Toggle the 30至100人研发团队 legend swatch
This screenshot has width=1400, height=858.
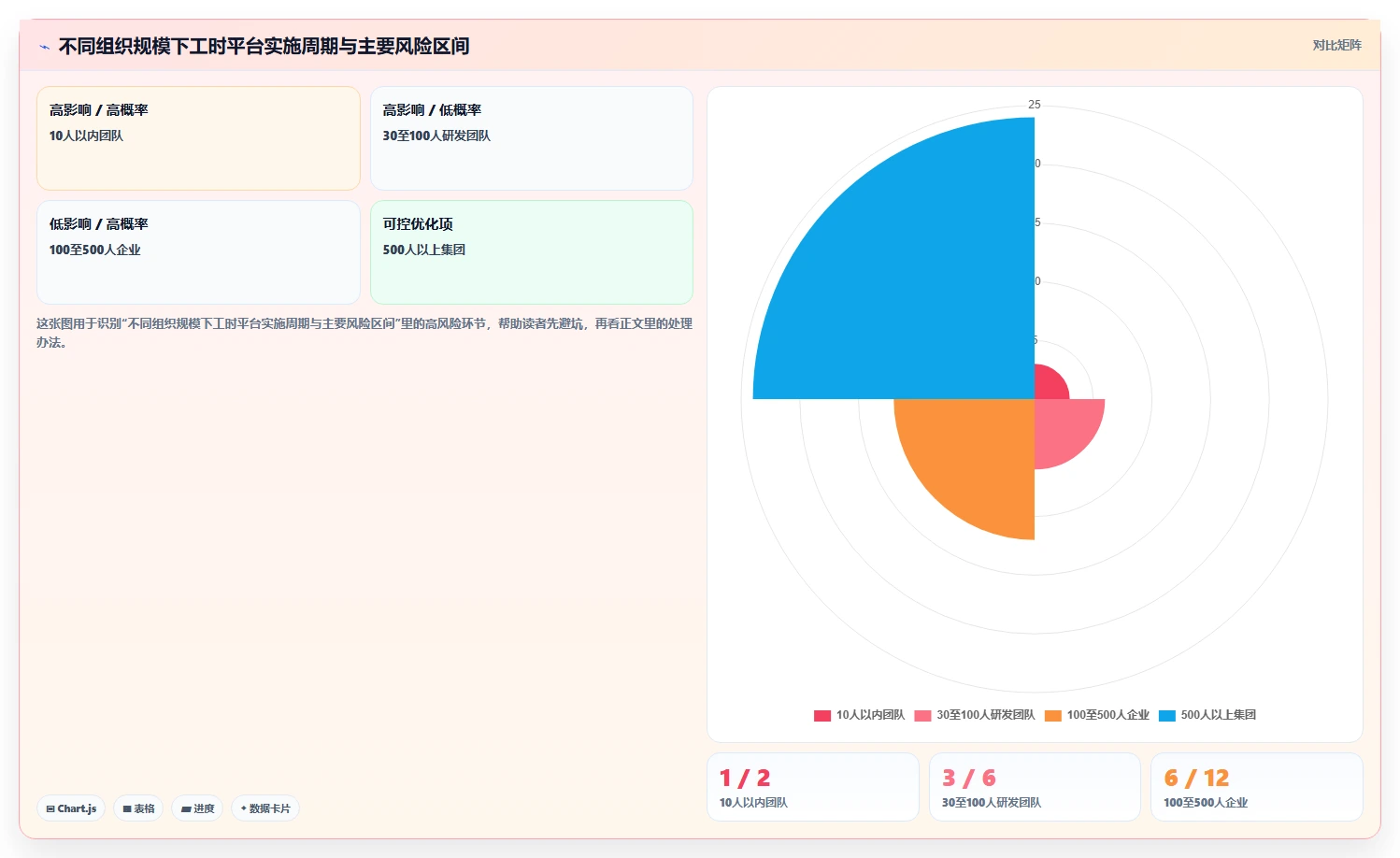point(922,716)
